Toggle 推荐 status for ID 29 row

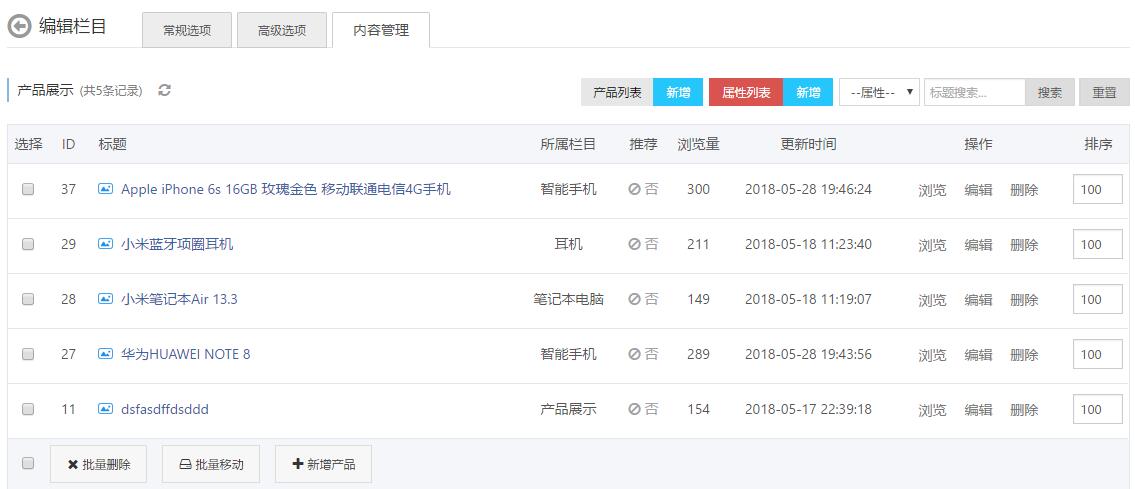[x=644, y=244]
